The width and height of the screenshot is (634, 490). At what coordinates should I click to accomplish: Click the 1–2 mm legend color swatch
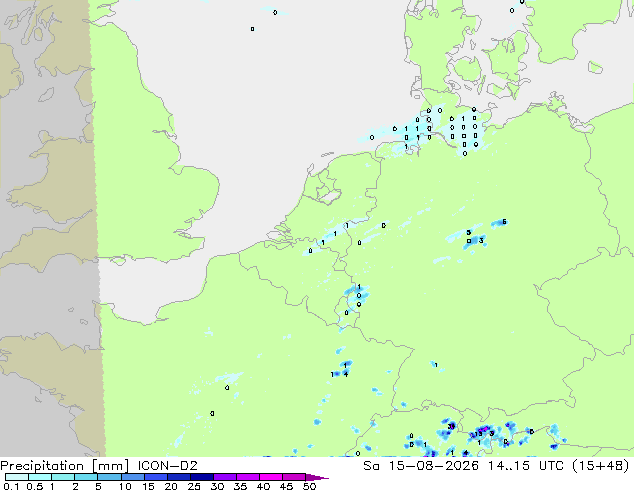point(63,477)
